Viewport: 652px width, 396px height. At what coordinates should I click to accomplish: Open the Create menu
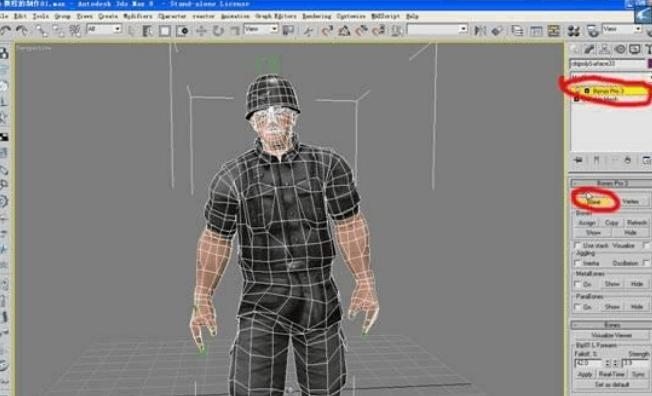click(x=108, y=16)
